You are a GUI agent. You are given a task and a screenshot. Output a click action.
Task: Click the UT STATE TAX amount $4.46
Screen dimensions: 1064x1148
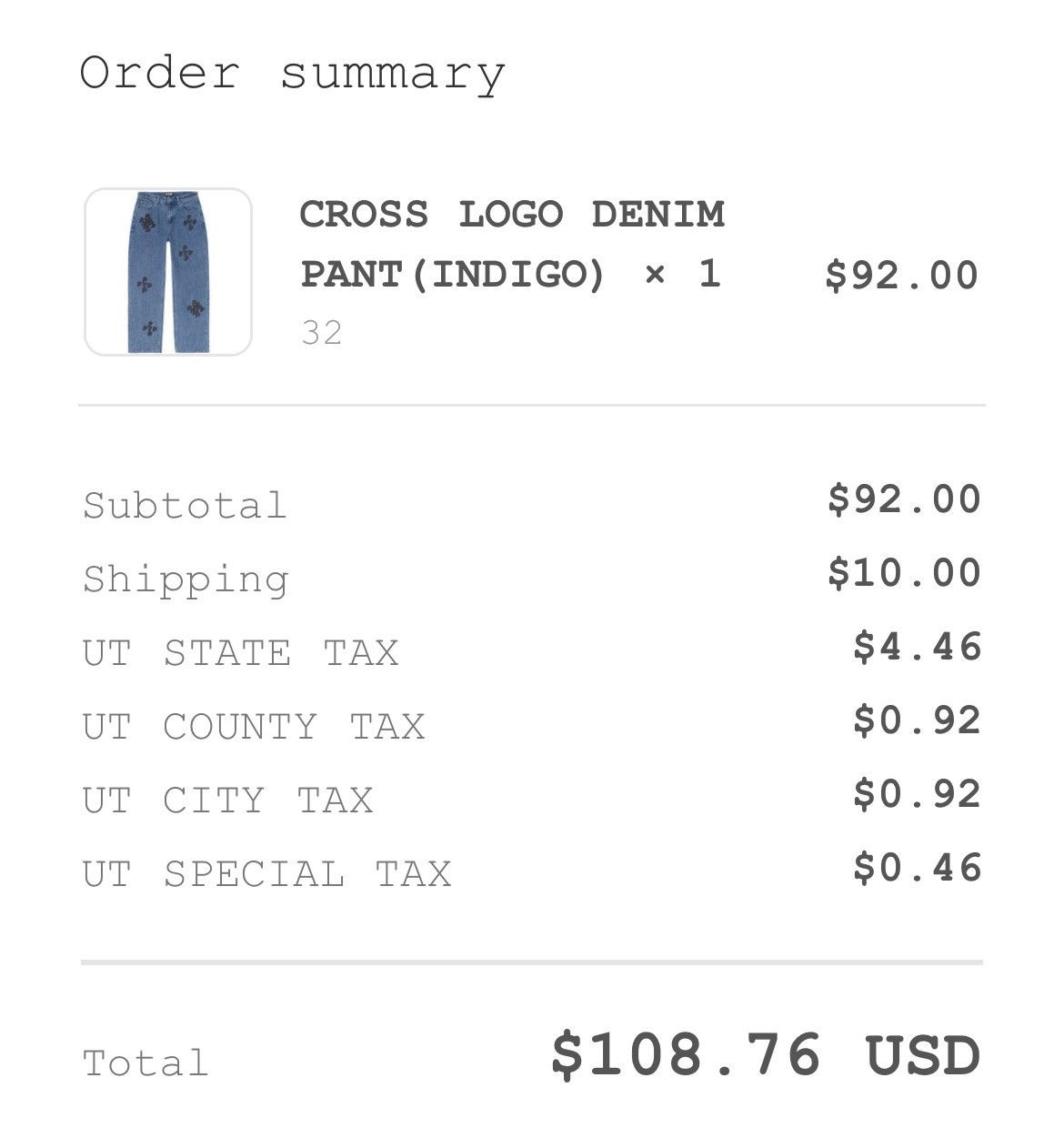918,647
